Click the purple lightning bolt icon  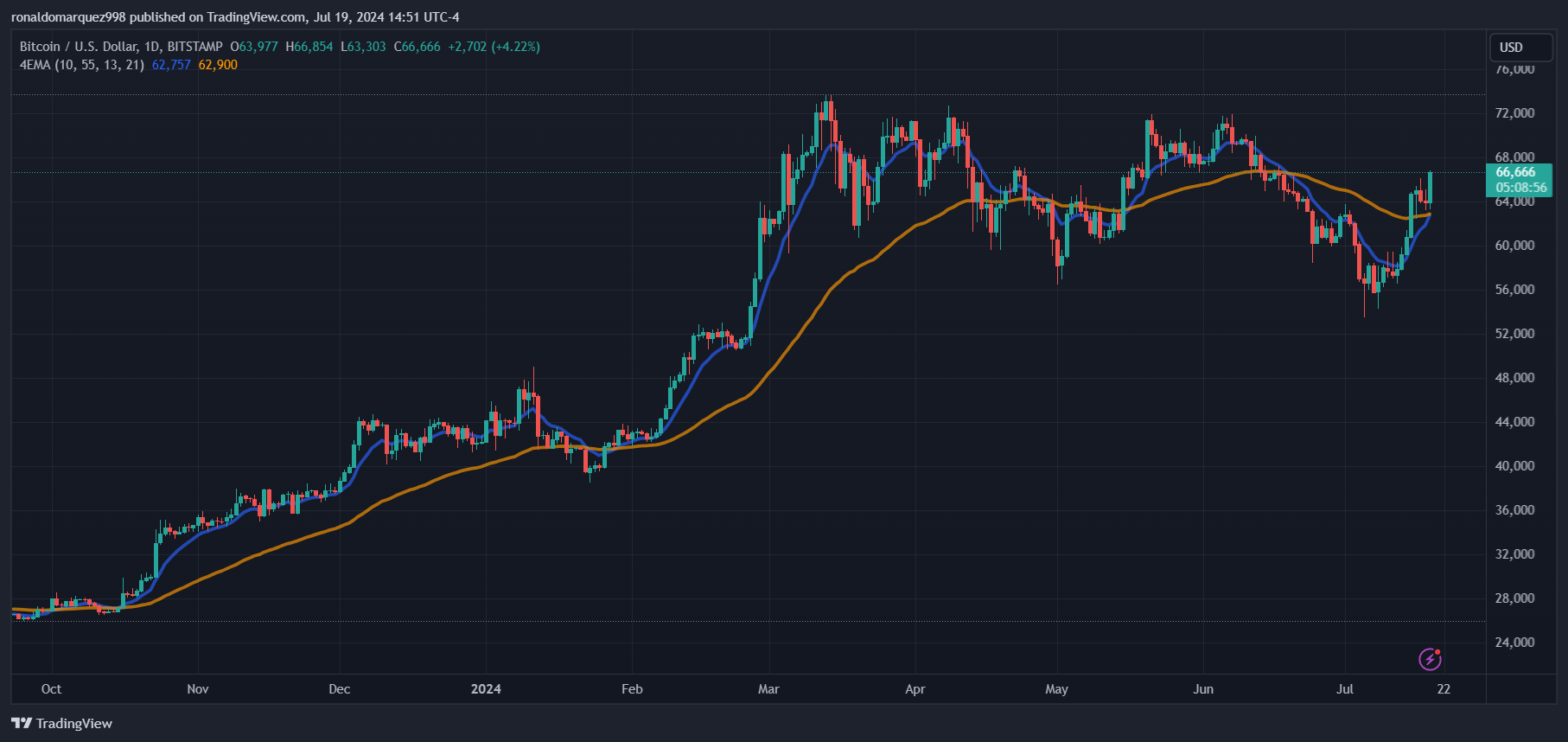pyautogui.click(x=1430, y=659)
